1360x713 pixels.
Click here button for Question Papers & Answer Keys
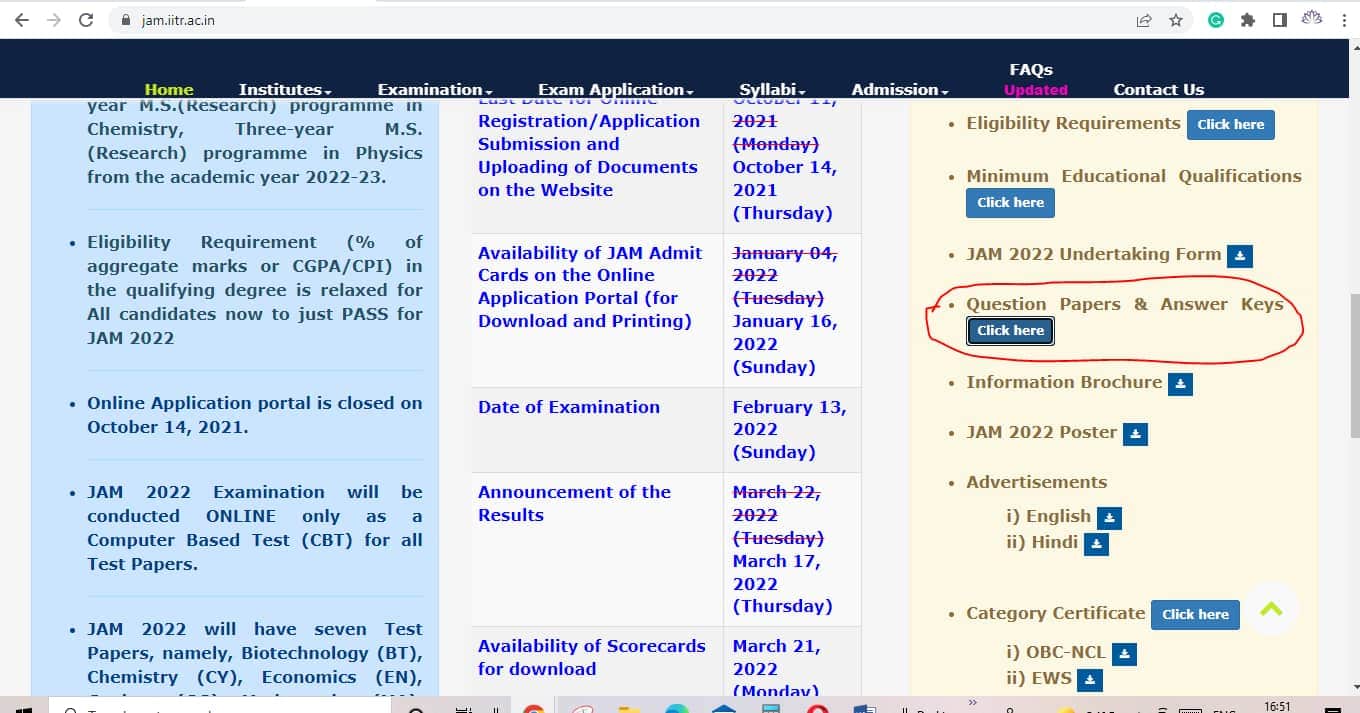pos(1010,331)
